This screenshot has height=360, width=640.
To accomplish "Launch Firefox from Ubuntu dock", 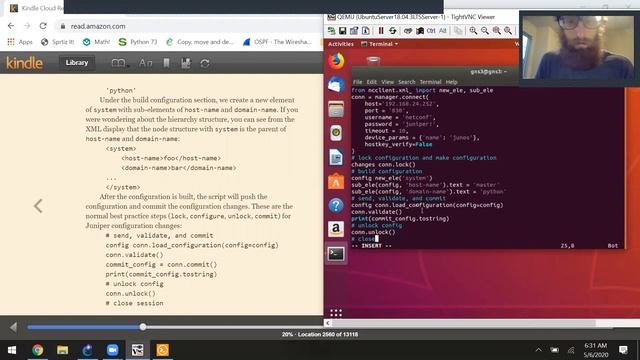I will click(x=336, y=61).
